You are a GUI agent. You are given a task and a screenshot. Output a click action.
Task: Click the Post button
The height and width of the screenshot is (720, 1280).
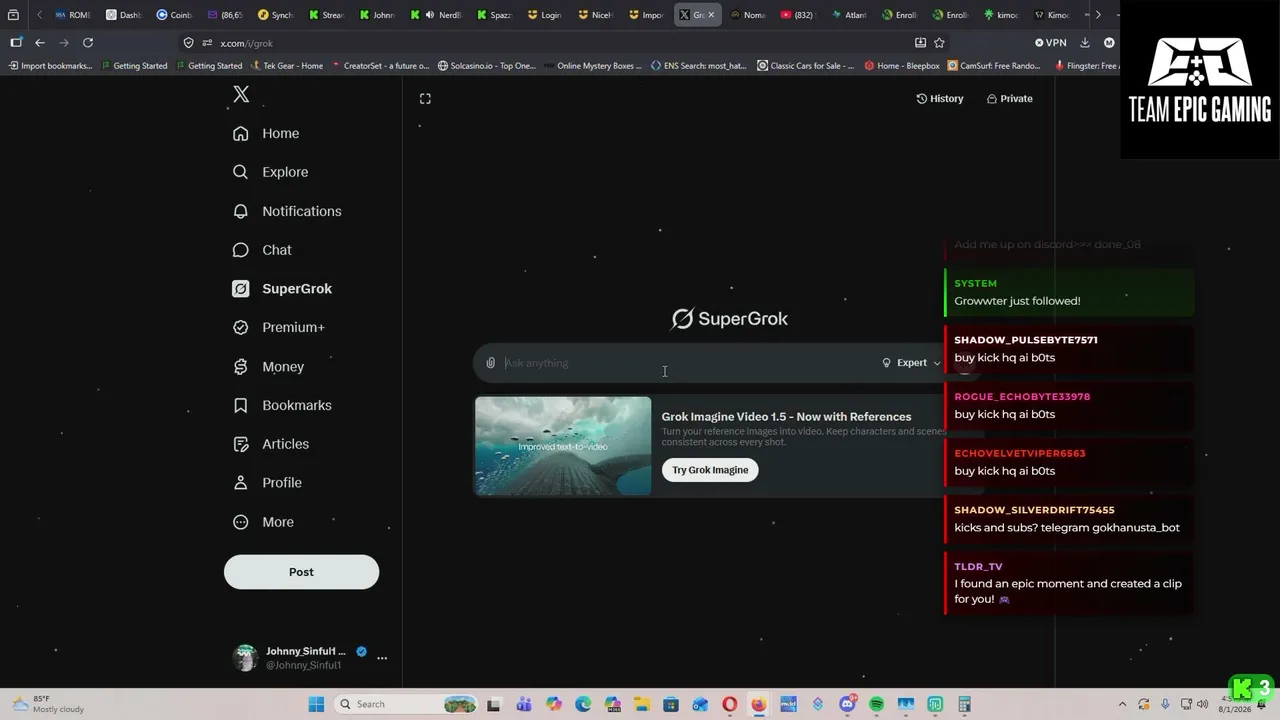pos(301,572)
